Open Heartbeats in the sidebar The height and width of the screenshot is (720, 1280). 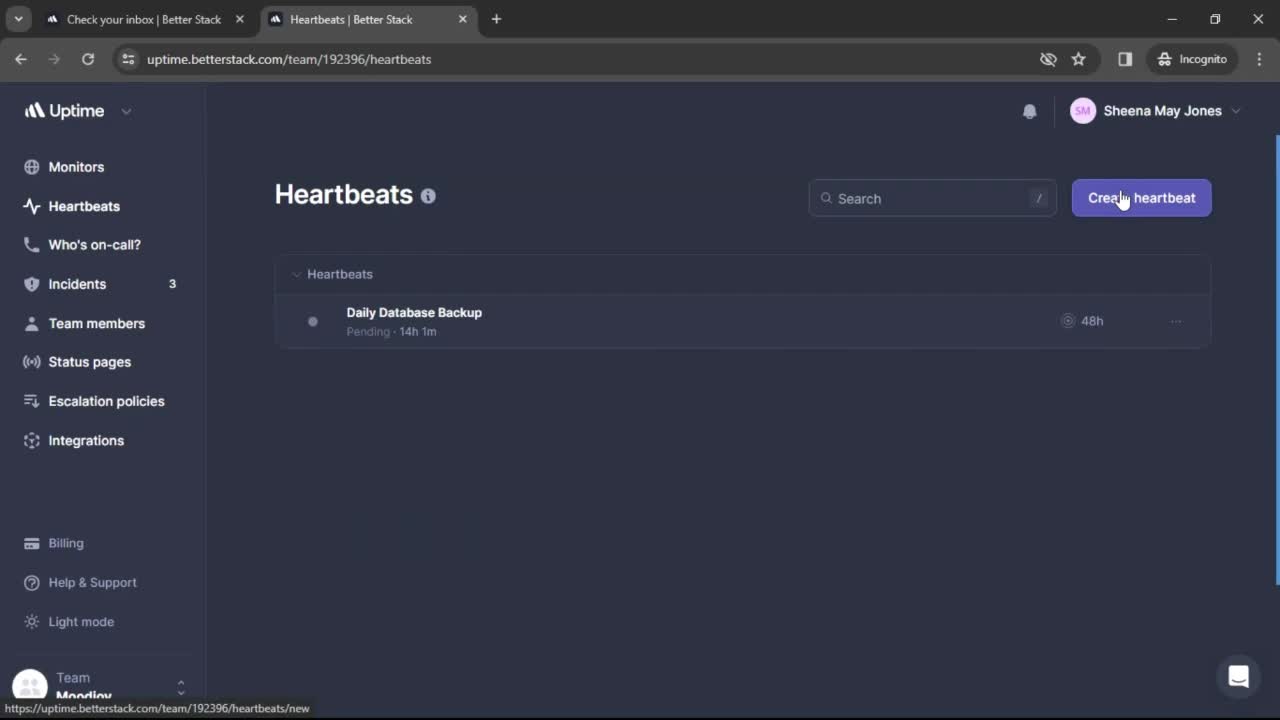click(84, 206)
